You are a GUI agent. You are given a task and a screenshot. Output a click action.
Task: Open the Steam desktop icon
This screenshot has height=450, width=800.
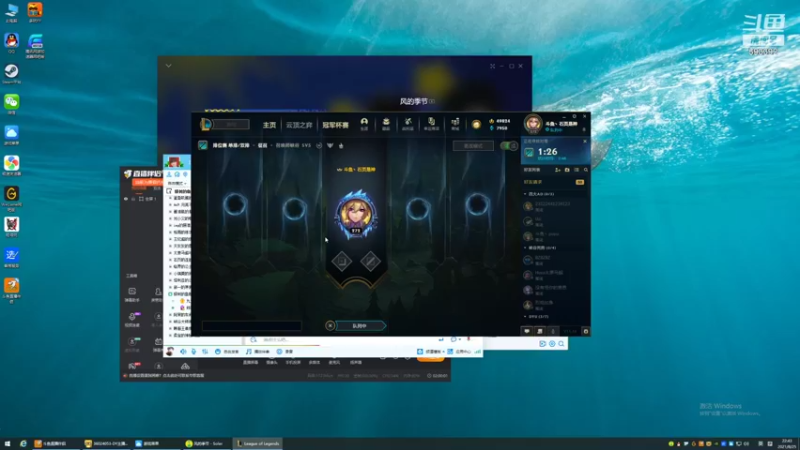[x=11, y=73]
